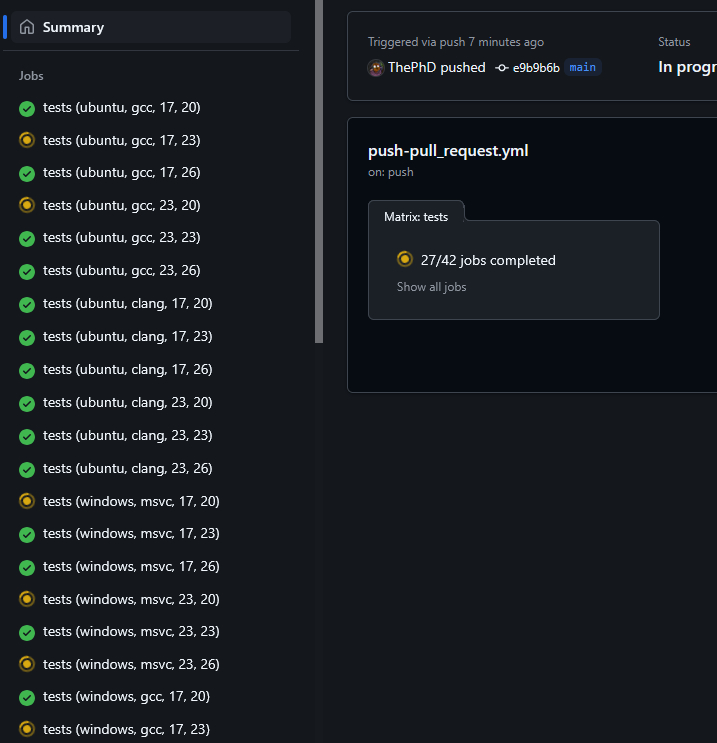Click the sidebar vertical scrollbar
Screen dimensions: 717x743
click(319, 170)
